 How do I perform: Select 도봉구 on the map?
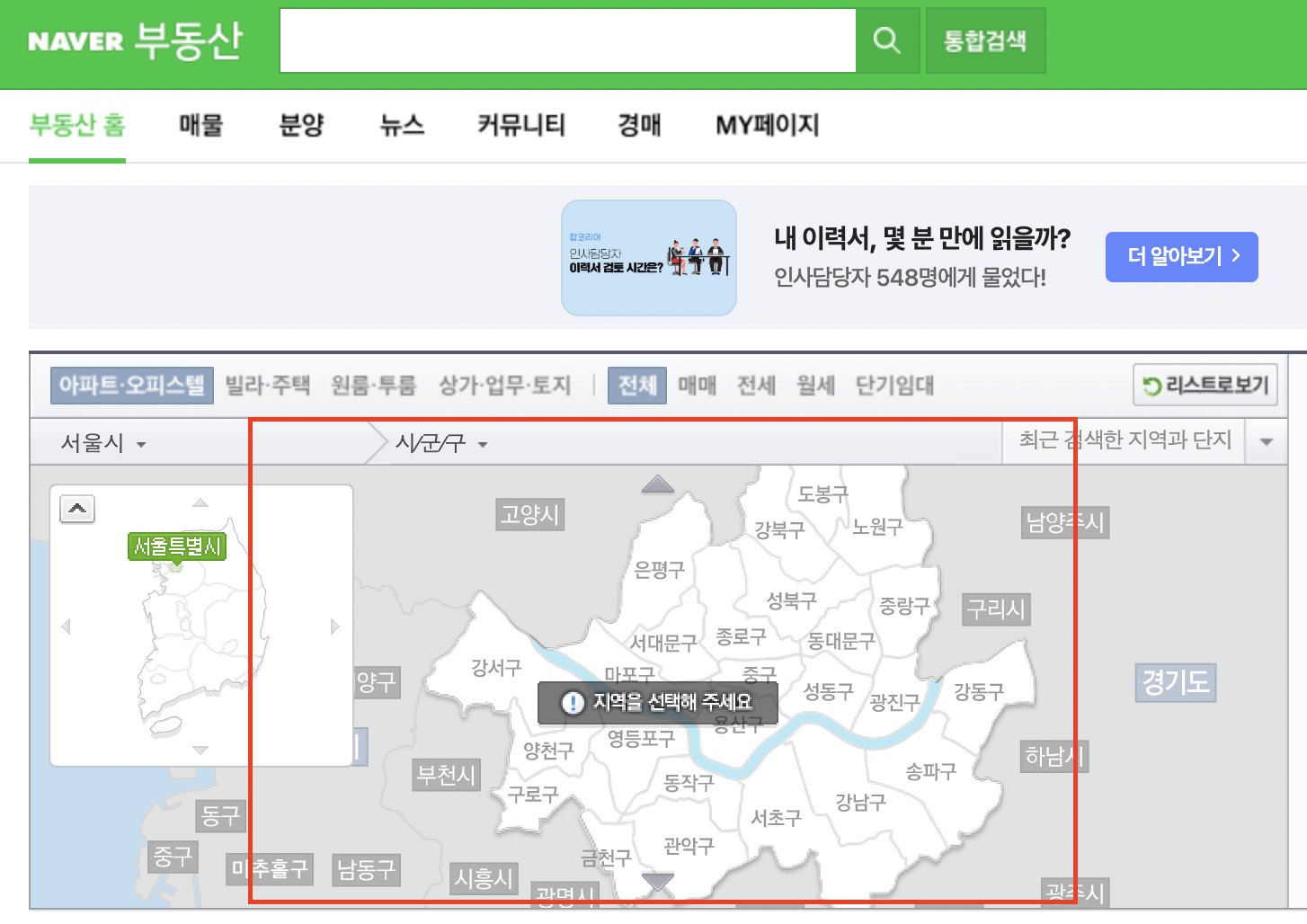click(x=823, y=494)
